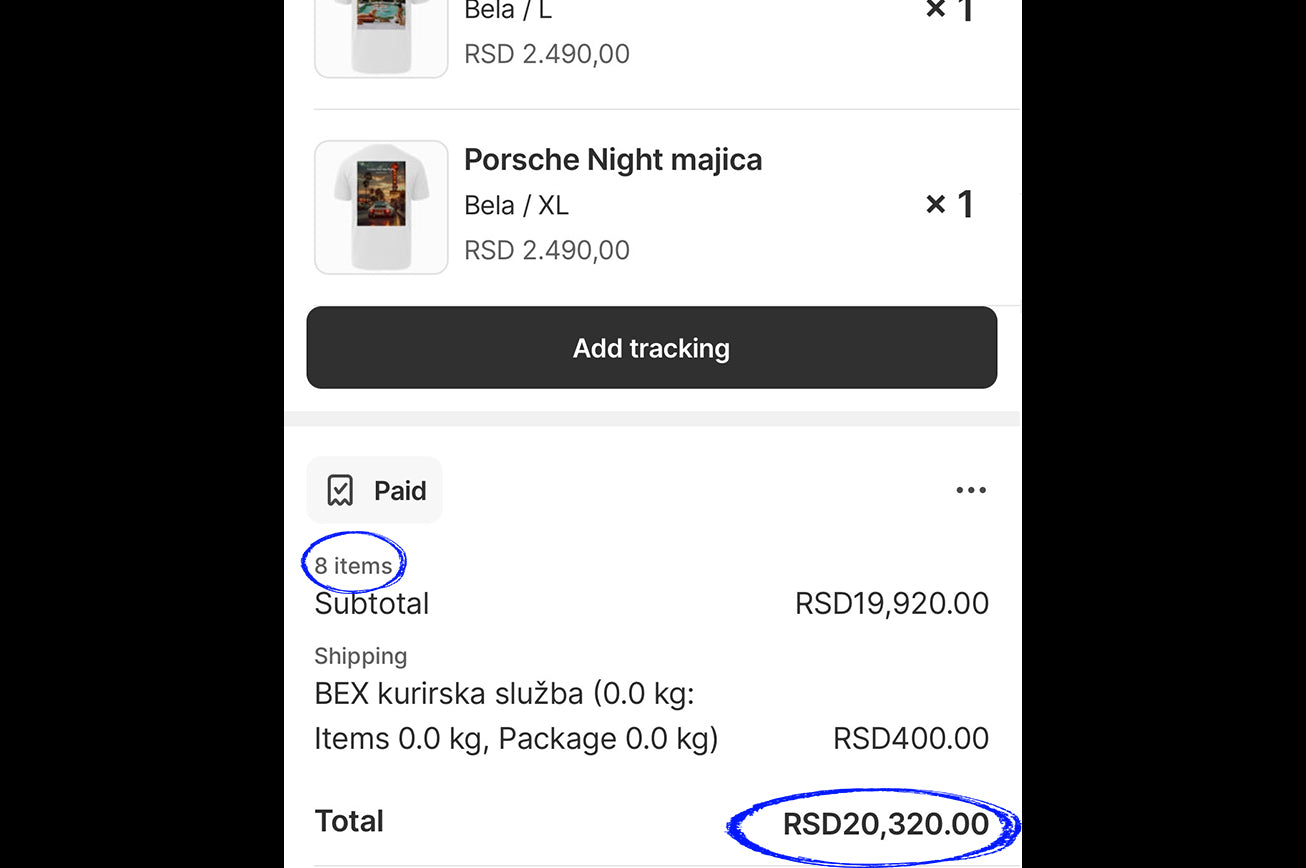This screenshot has width=1306, height=868.
Task: Select the Subtotal label
Action: [x=372, y=604]
